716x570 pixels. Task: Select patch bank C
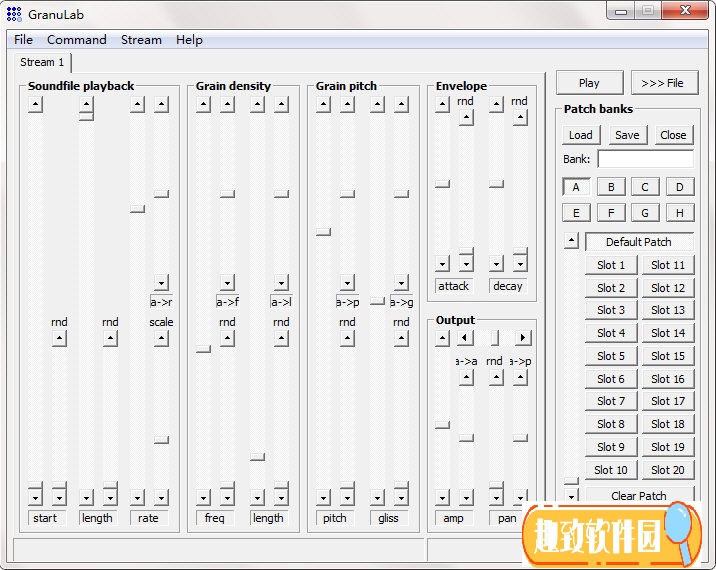pos(645,187)
